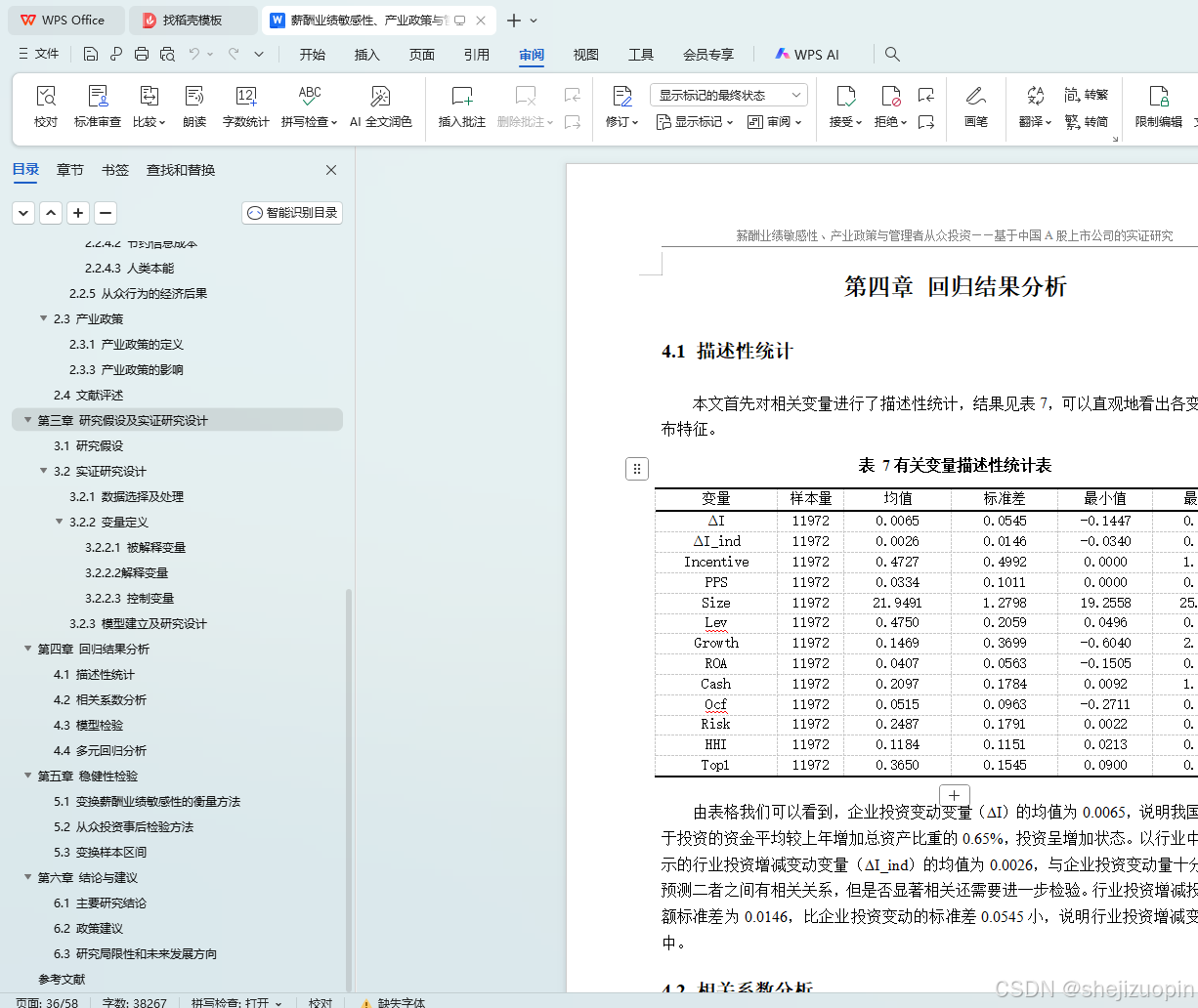Open the 翻译 translate tool
The image size is (1198, 1008).
click(x=1035, y=106)
